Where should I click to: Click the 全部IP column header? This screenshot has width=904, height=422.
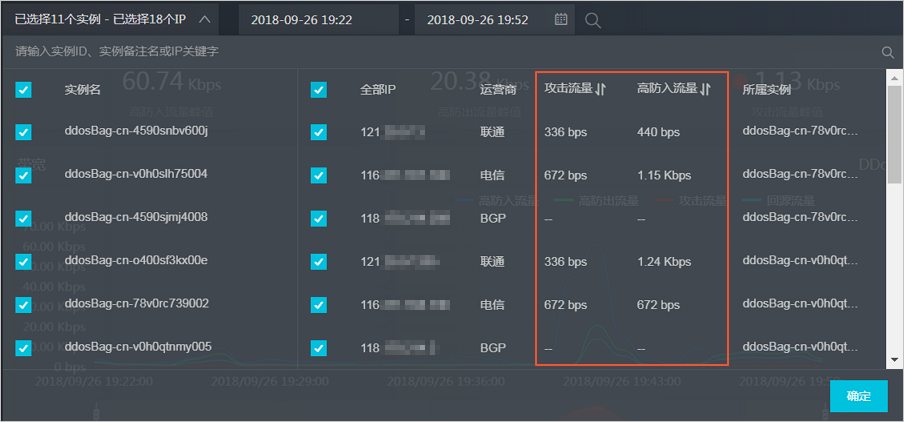point(378,90)
